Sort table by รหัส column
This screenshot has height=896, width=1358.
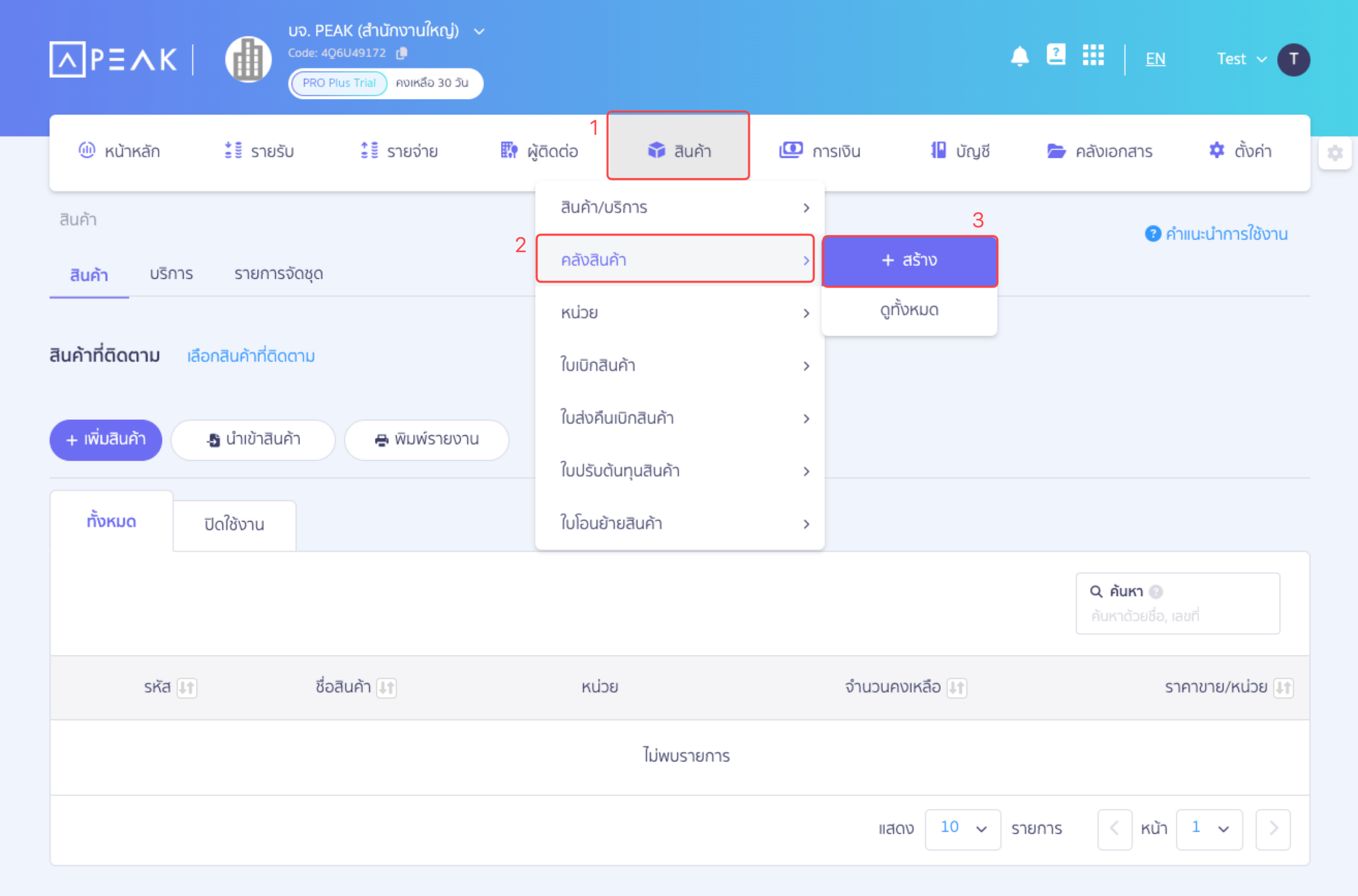187,688
